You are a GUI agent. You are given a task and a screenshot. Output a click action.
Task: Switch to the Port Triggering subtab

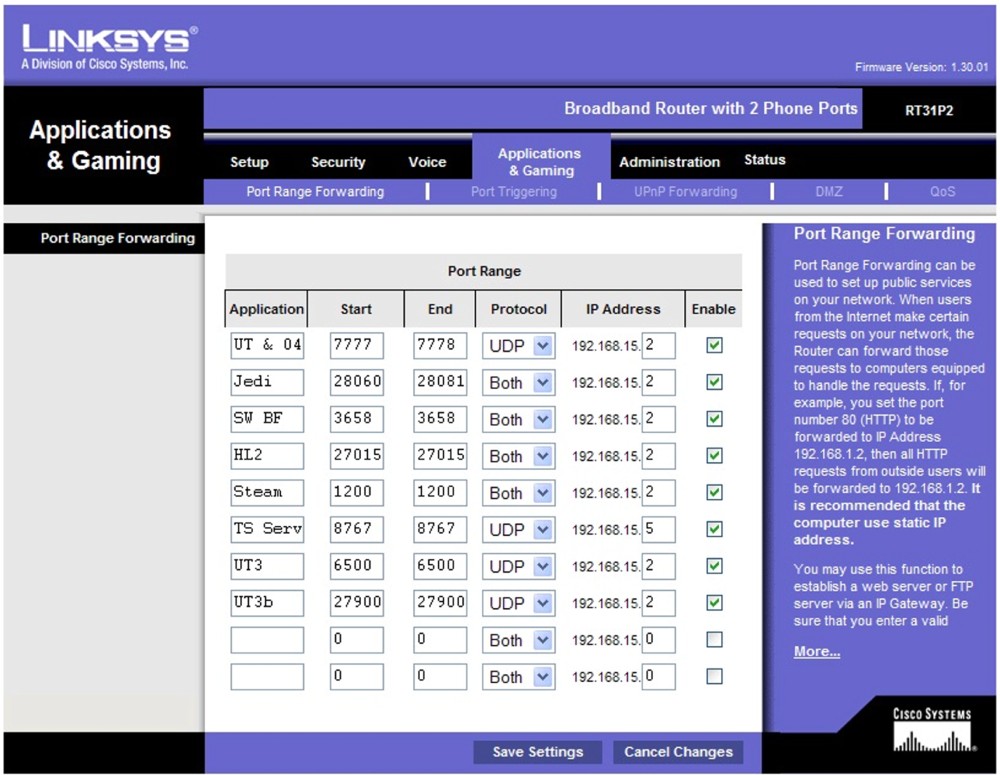coord(514,191)
